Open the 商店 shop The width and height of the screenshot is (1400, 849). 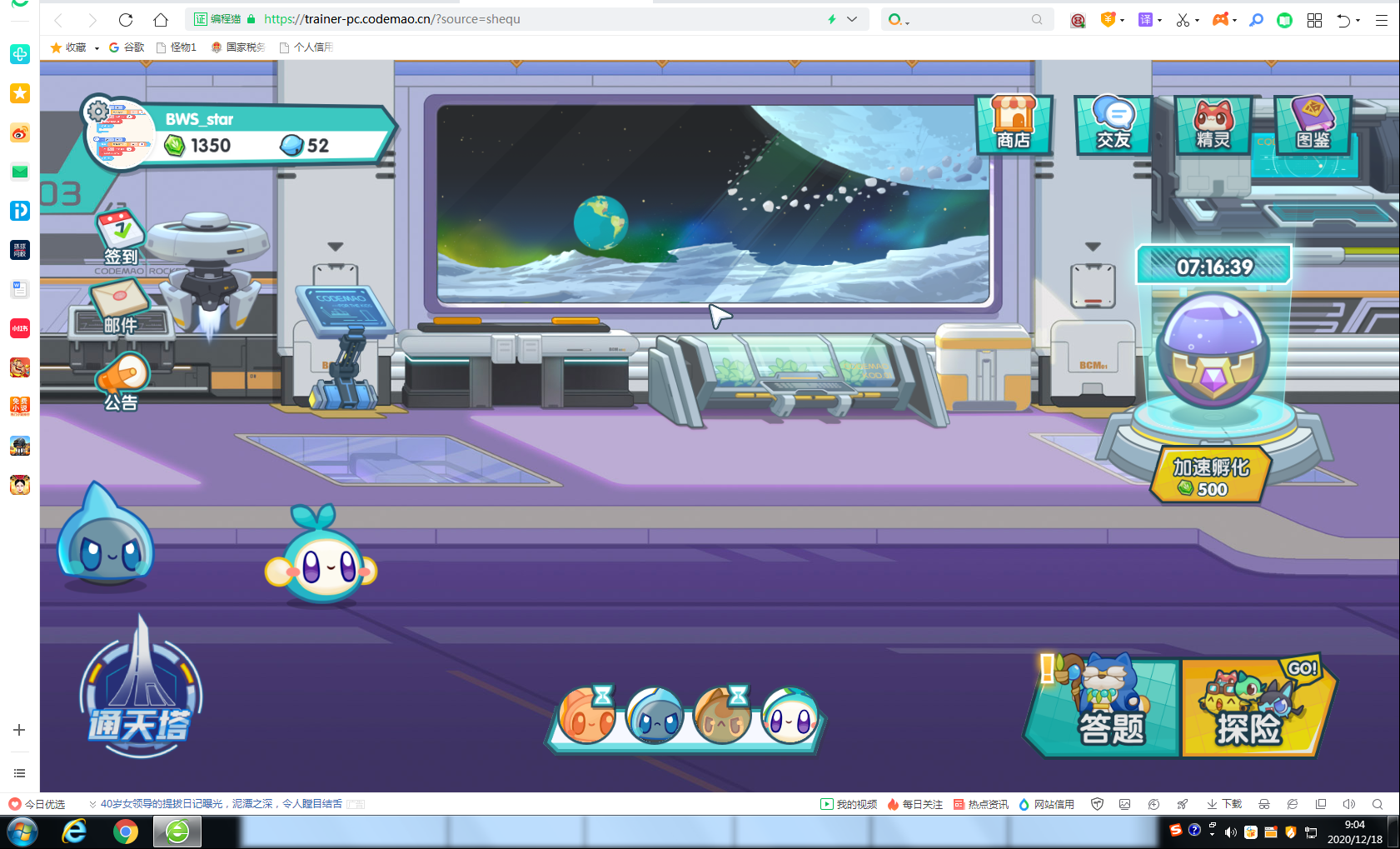(x=1014, y=124)
